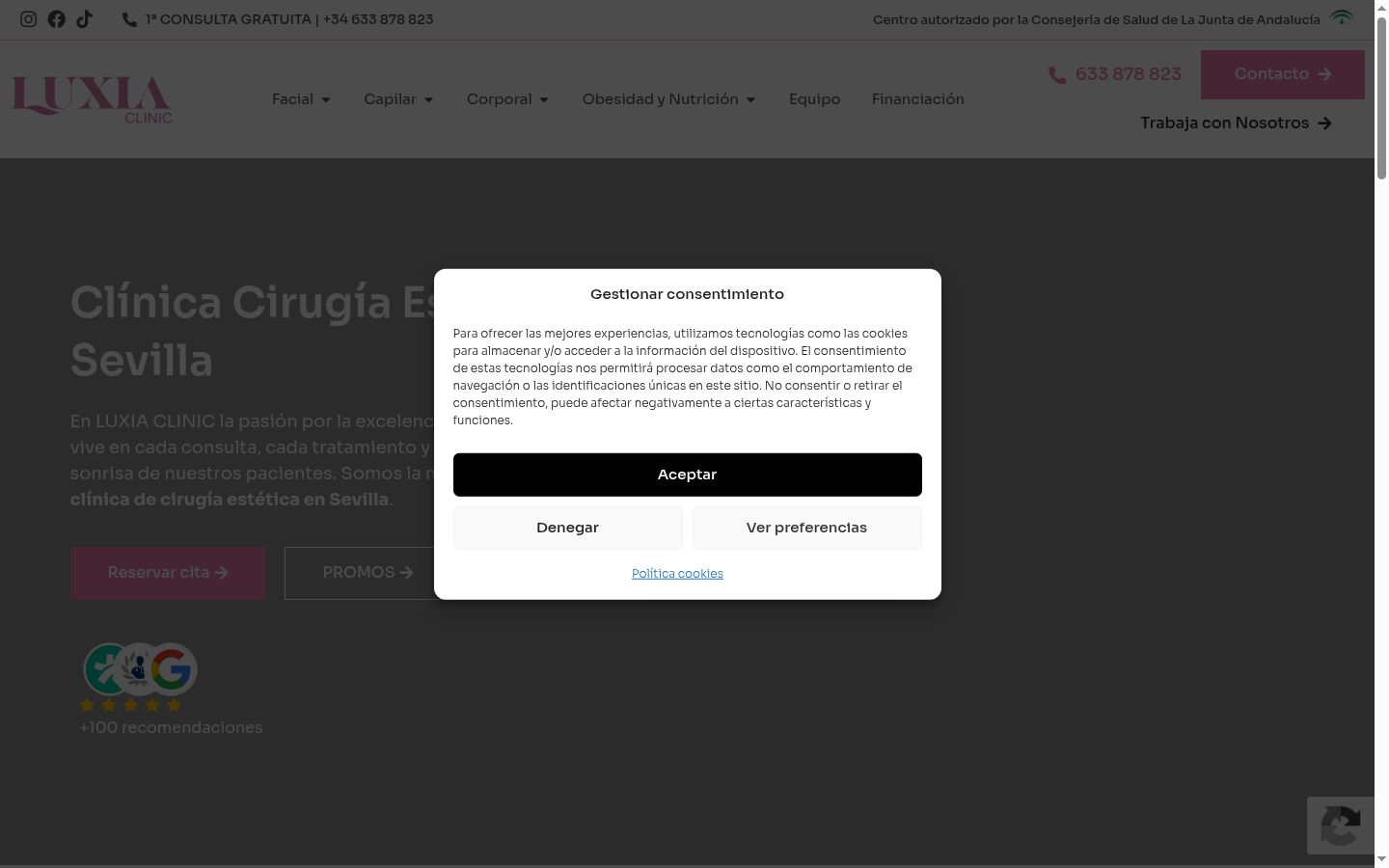Click the Reservar cita button

tap(168, 573)
